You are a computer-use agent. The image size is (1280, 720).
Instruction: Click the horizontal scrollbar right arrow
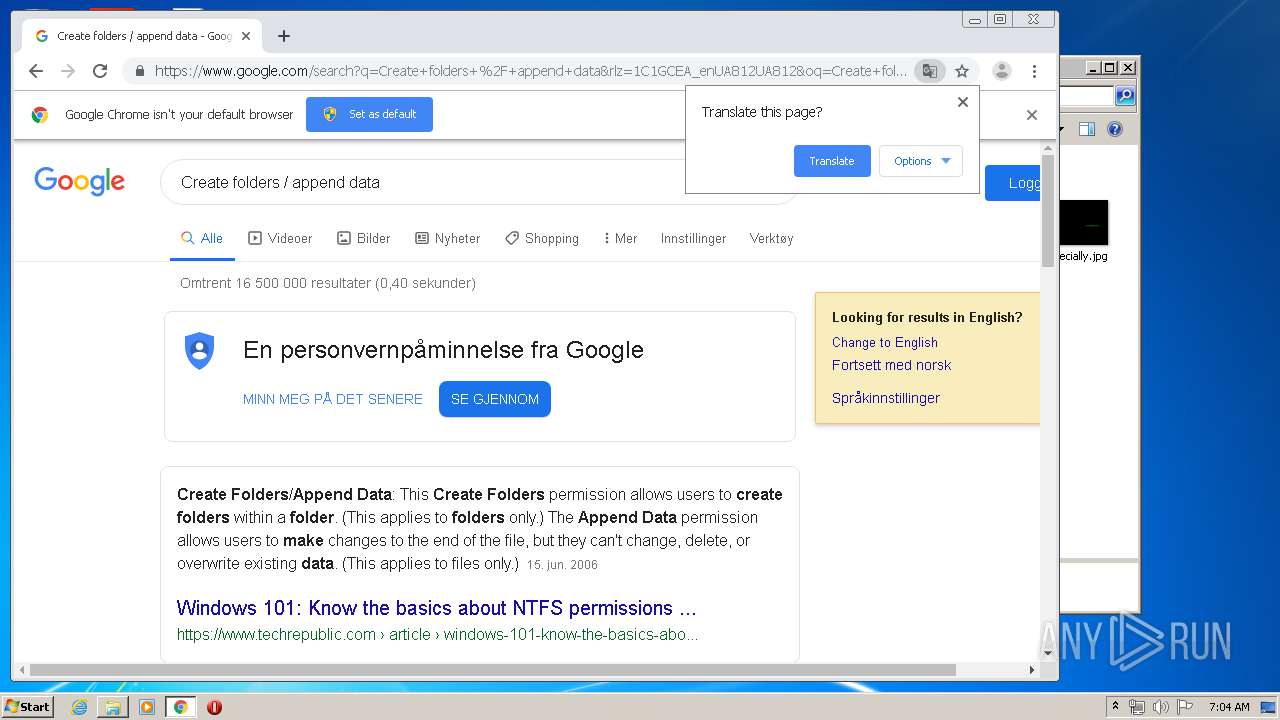[1032, 670]
